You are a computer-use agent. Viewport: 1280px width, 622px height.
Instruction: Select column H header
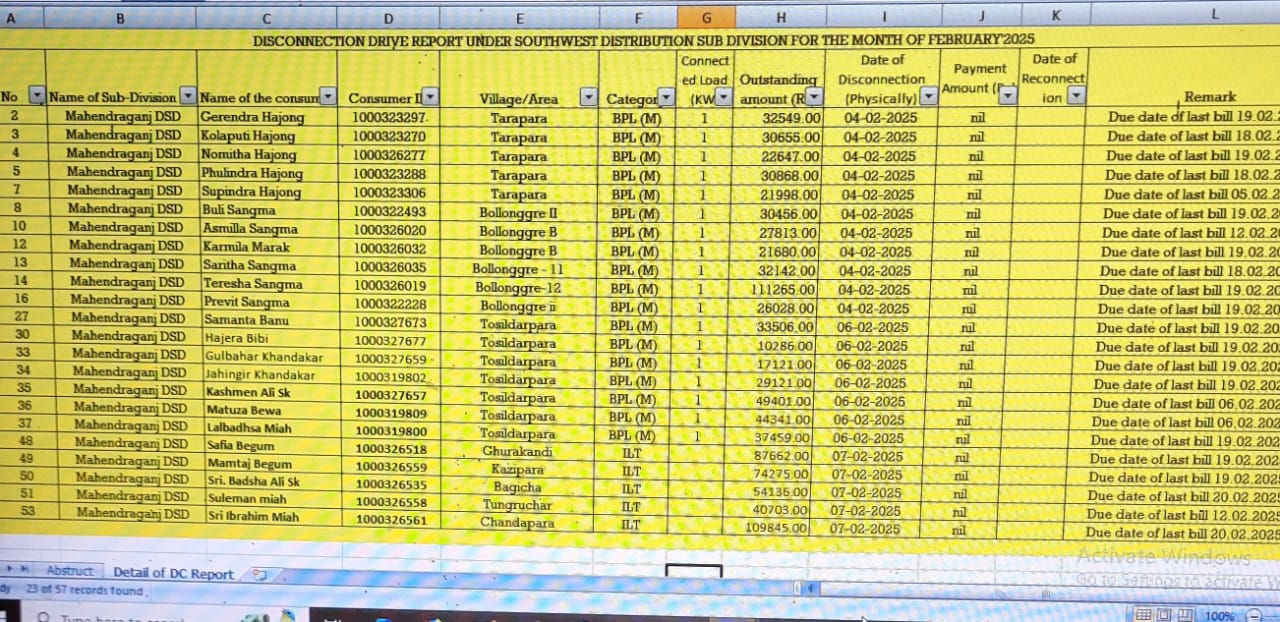tap(781, 17)
